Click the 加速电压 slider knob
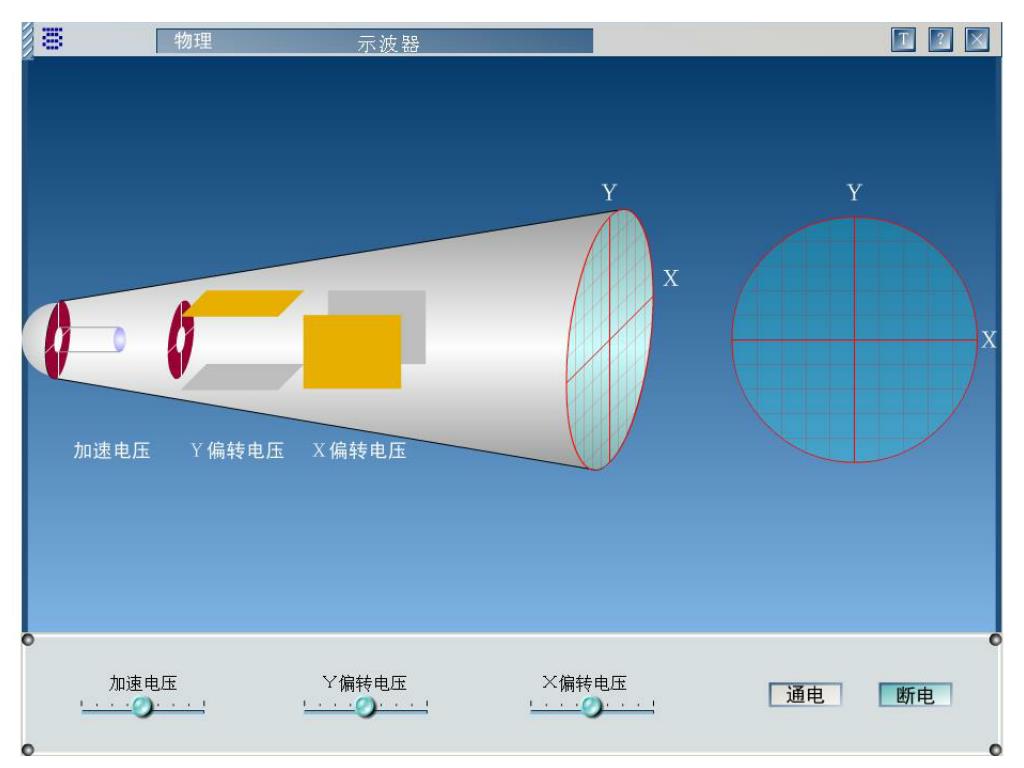This screenshot has width=1024, height=768. tap(142, 706)
